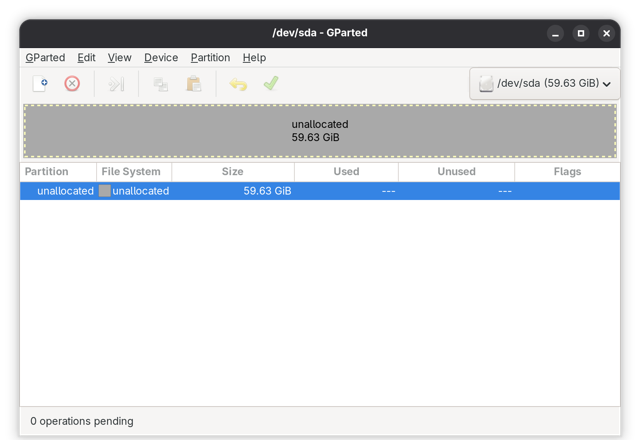Click the Copy partition toolbar icon

point(161,84)
